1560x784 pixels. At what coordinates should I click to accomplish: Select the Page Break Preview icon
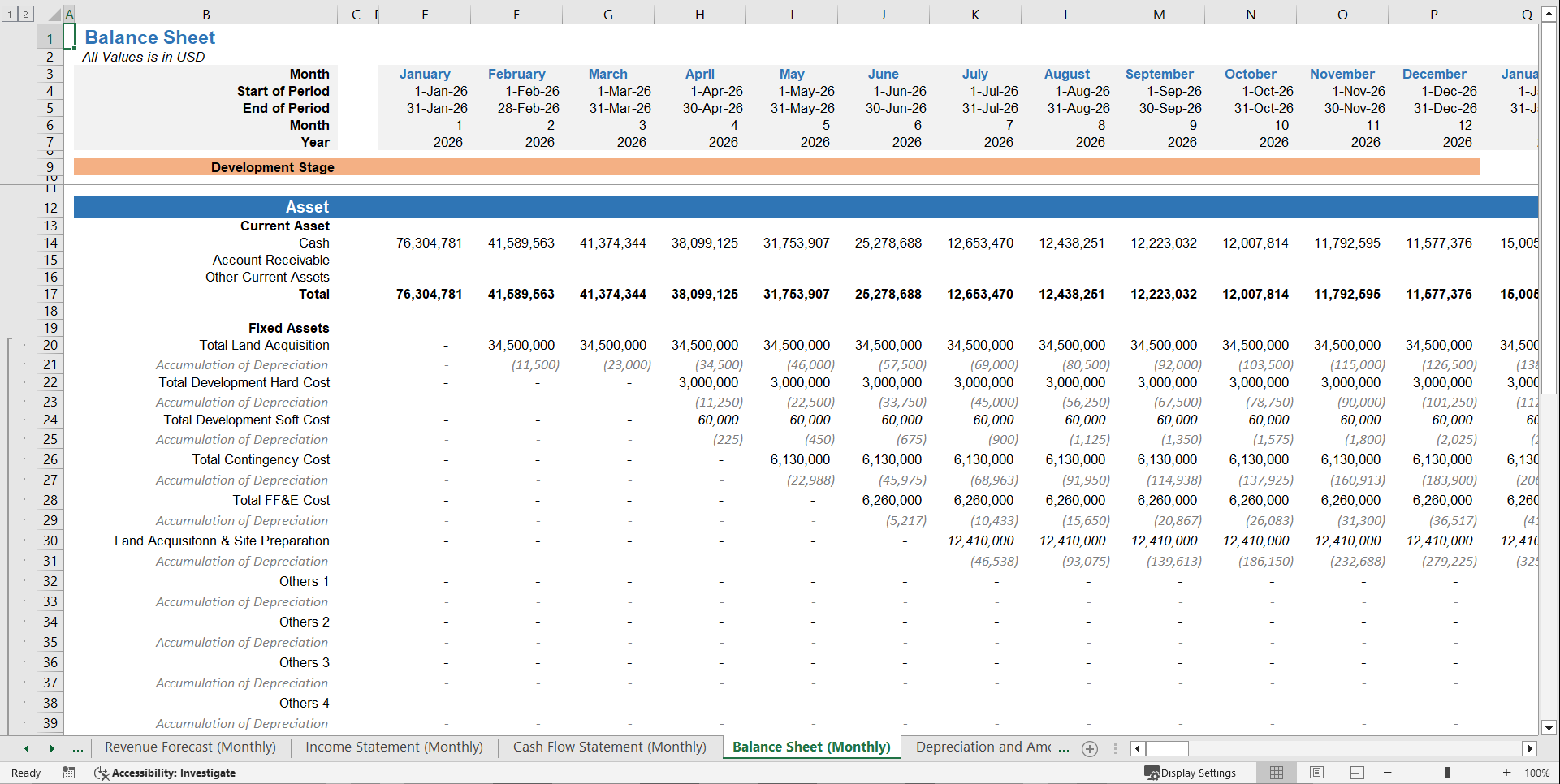tap(1357, 773)
